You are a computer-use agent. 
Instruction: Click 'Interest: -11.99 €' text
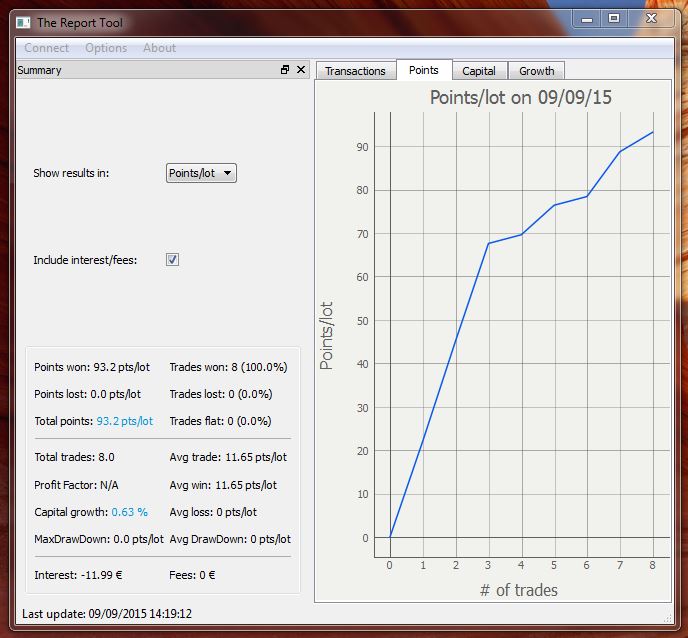[x=78, y=575]
